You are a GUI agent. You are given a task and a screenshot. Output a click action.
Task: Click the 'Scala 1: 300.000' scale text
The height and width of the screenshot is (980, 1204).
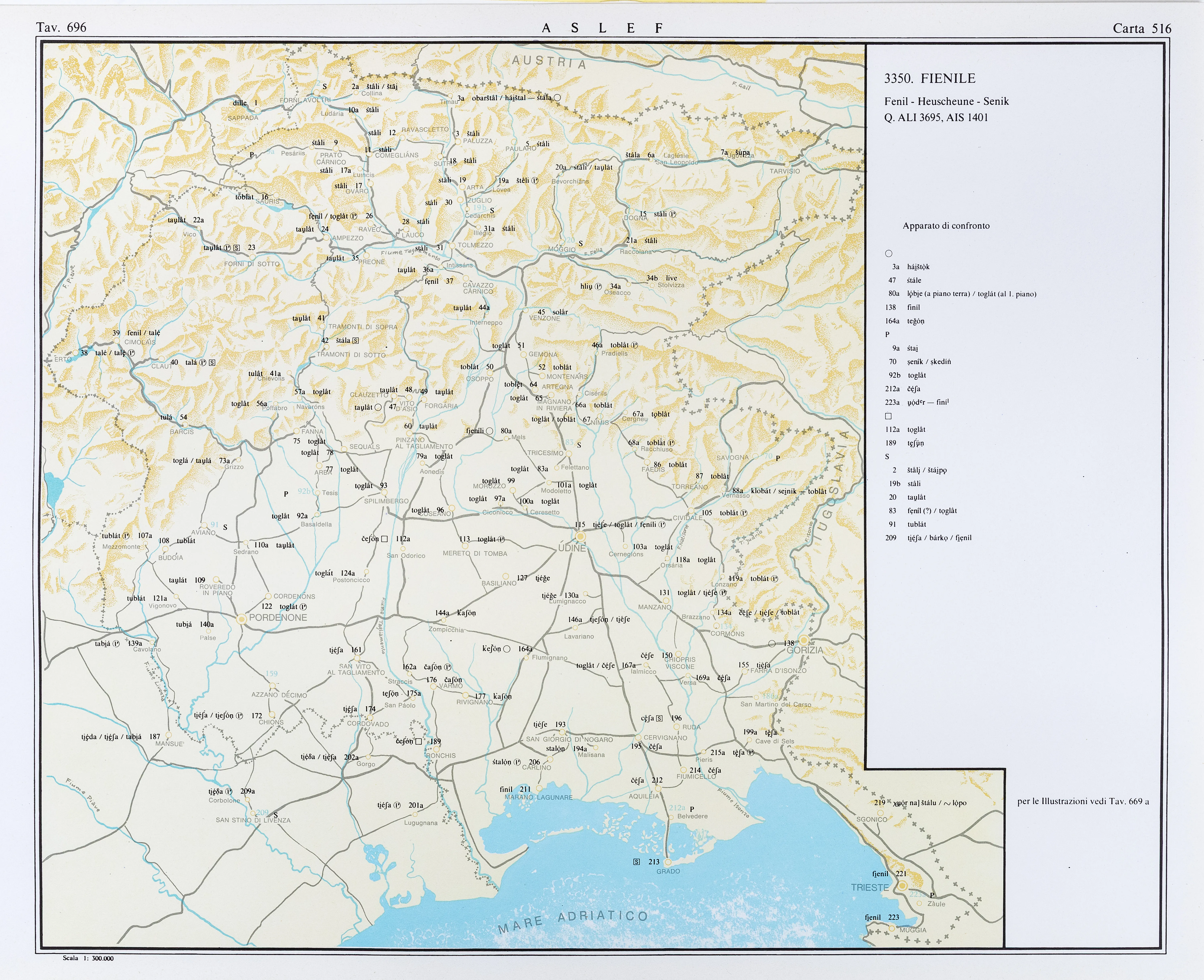click(x=88, y=958)
